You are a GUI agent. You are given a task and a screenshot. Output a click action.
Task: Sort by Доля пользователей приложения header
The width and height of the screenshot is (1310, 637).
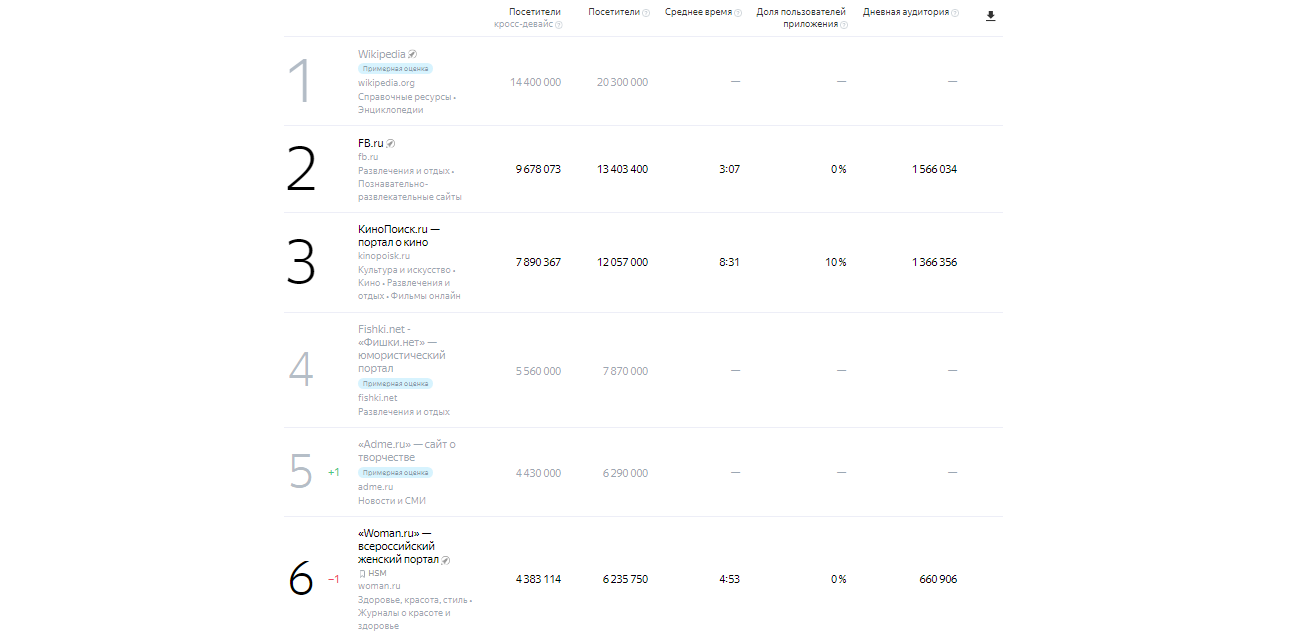(801, 18)
